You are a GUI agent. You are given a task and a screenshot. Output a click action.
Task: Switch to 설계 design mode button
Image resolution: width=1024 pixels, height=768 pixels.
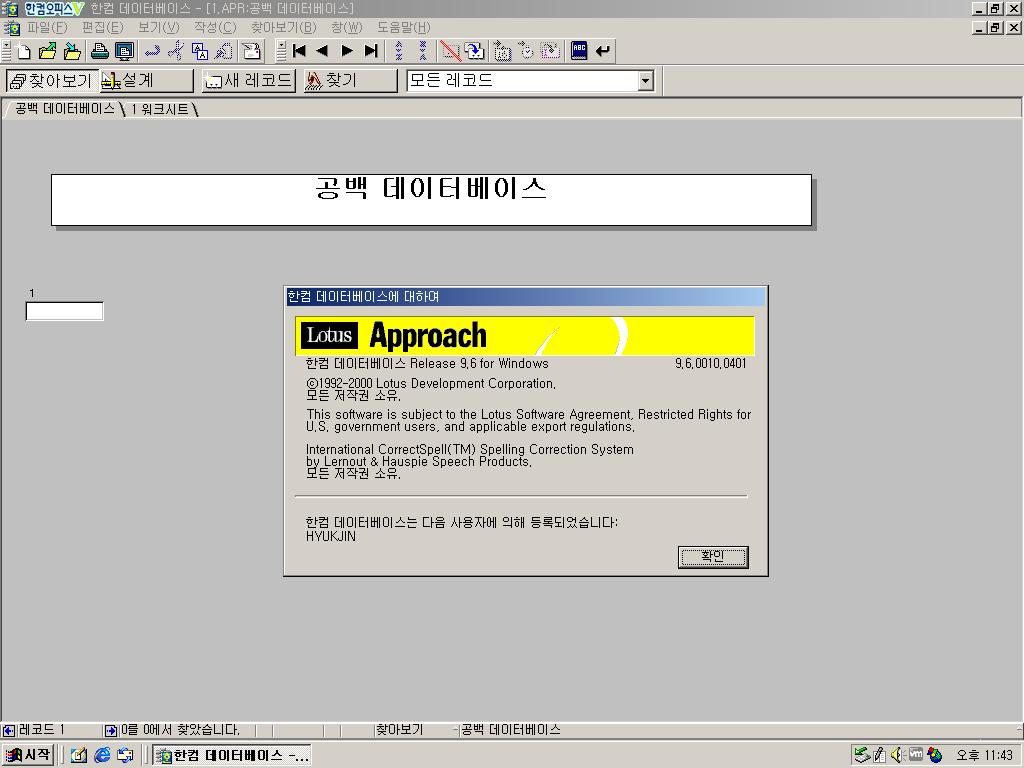(x=146, y=81)
